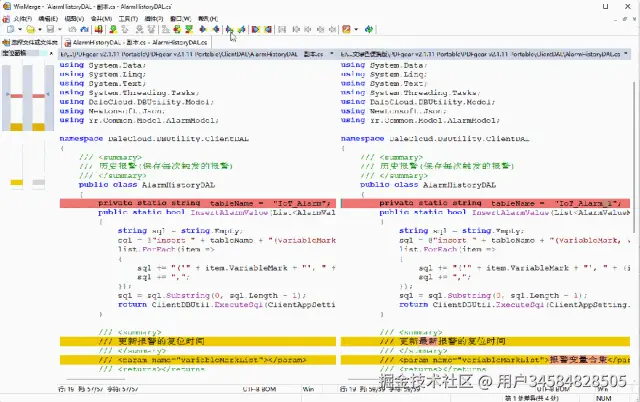Expand the plugin icon dropdown arrow
Screen dimensions: 640x402
coord(356,29)
